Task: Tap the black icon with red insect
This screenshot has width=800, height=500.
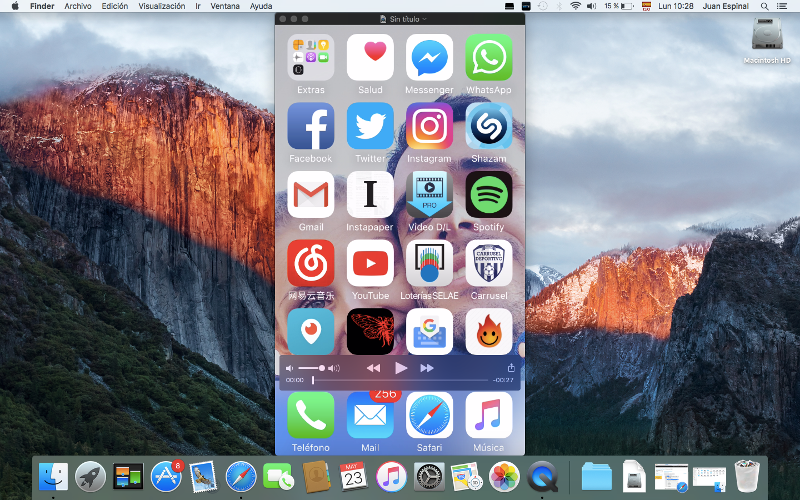Action: pyautogui.click(x=370, y=332)
